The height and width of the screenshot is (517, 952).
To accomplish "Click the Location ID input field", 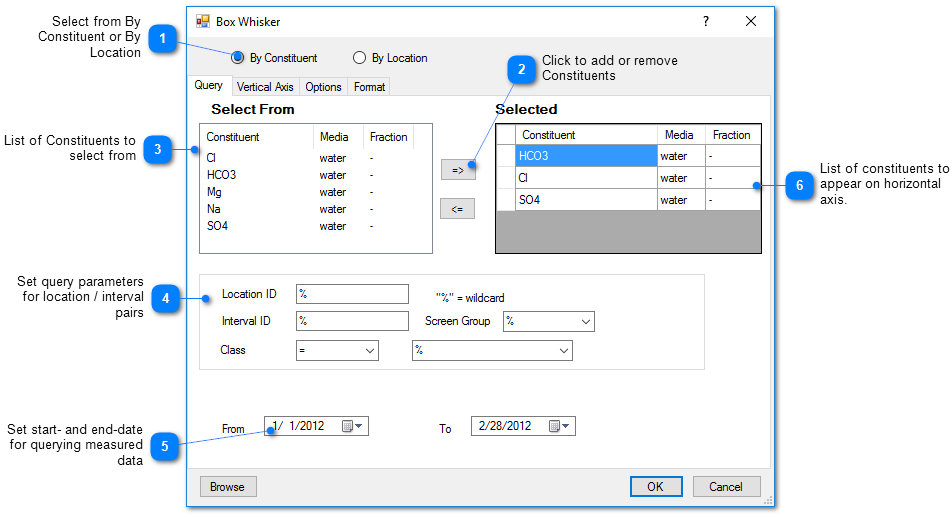I will click(x=352, y=294).
